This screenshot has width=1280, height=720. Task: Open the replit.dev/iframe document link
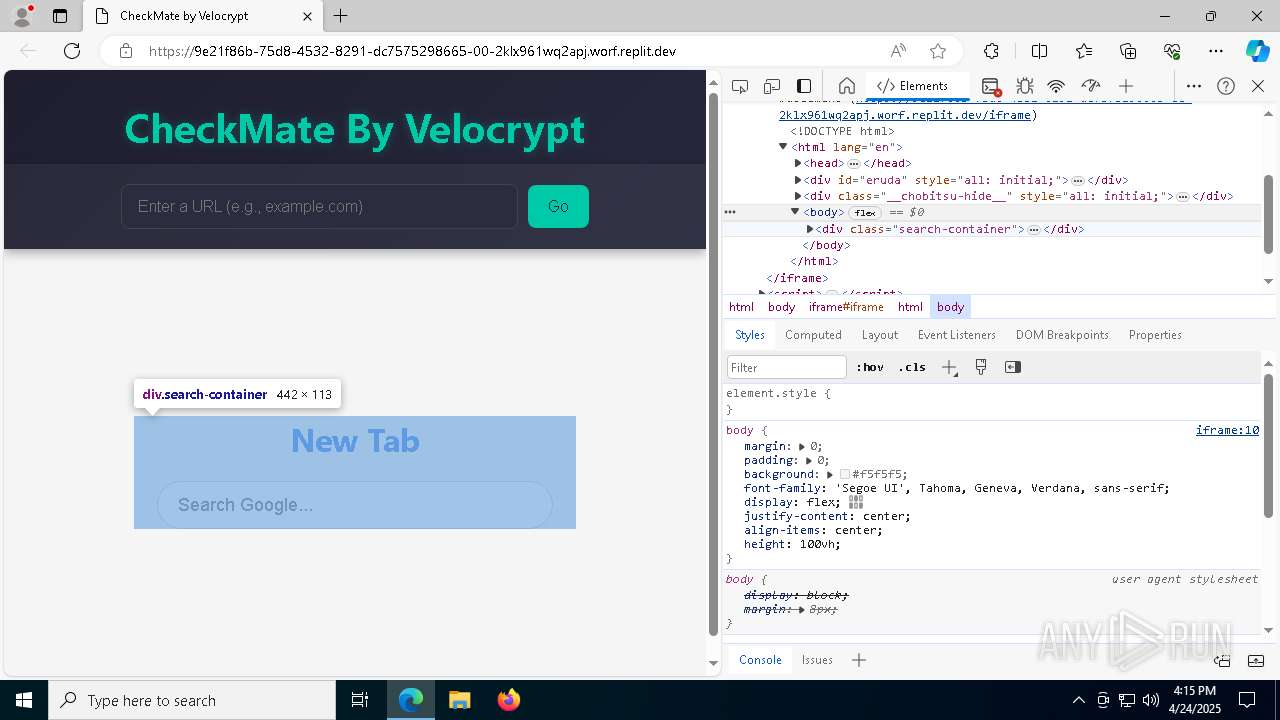coord(905,115)
